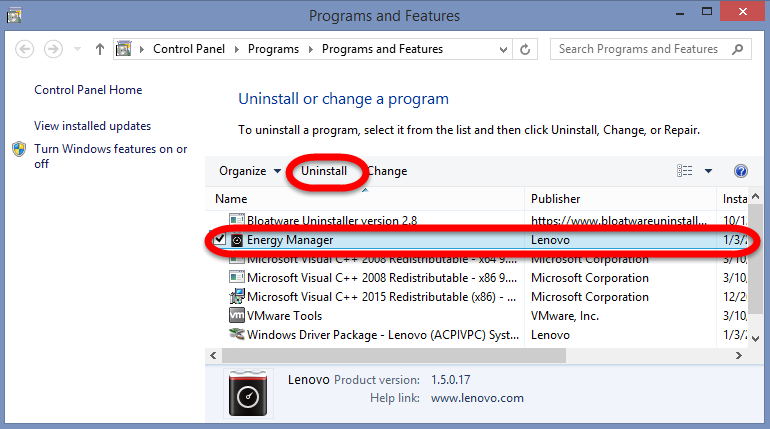Open the More view options dropdown arrow
The width and height of the screenshot is (770, 429).
click(x=708, y=171)
